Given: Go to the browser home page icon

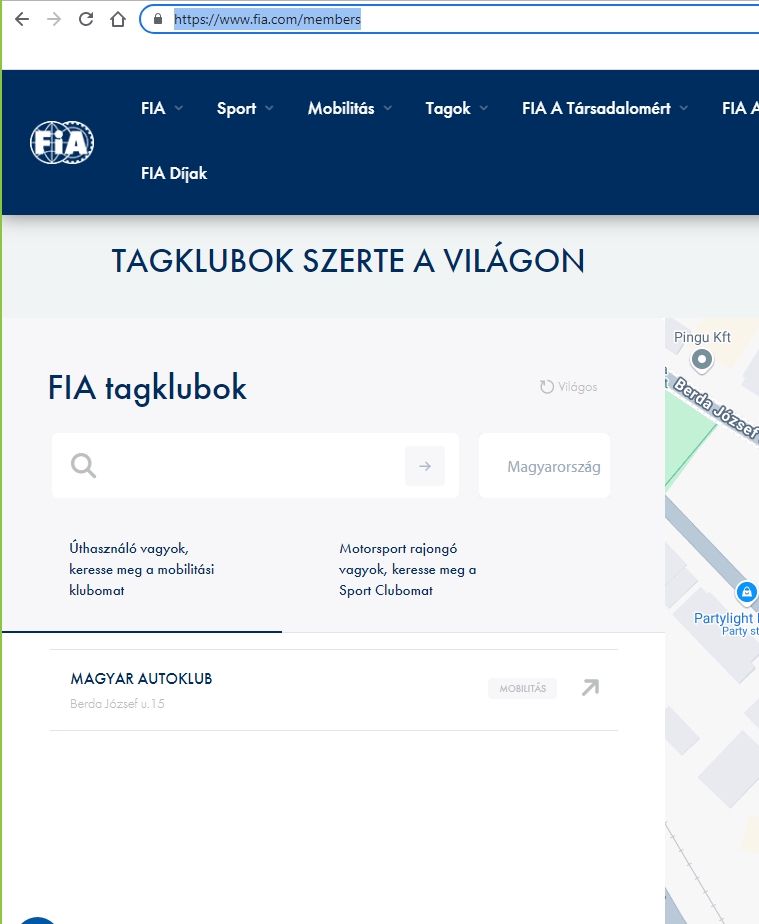Looking at the screenshot, I should pyautogui.click(x=118, y=19).
